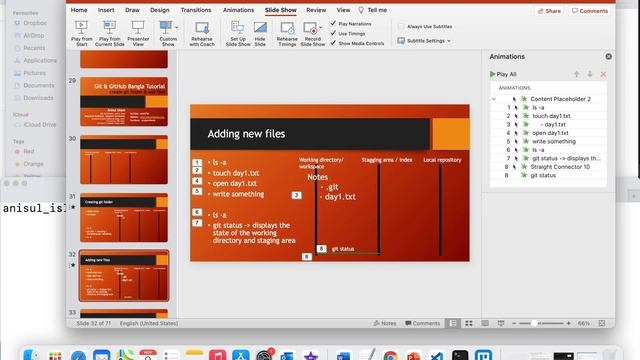Open Chrome from the Dock

[391, 355]
